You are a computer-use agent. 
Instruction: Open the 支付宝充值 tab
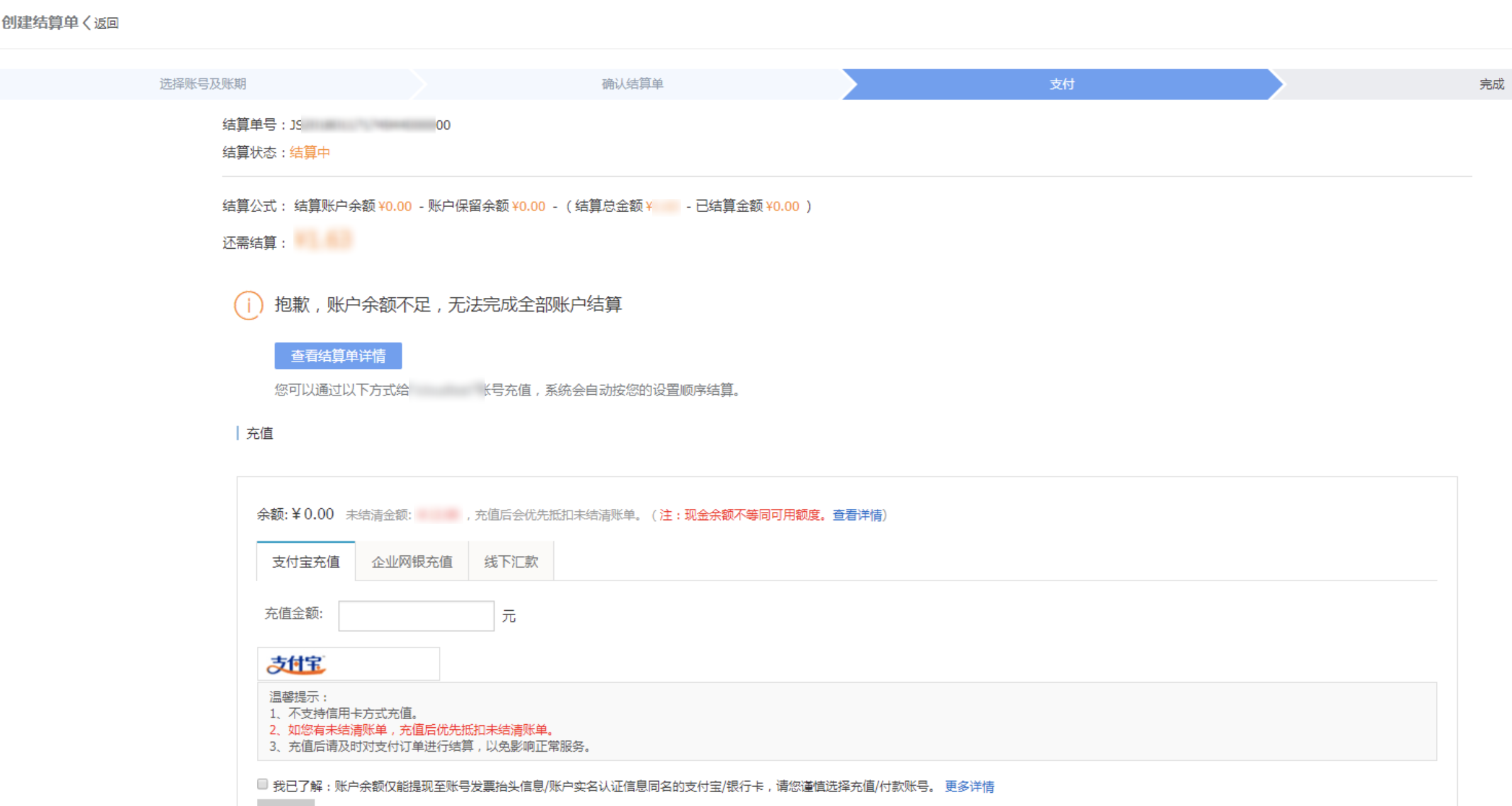tap(306, 562)
